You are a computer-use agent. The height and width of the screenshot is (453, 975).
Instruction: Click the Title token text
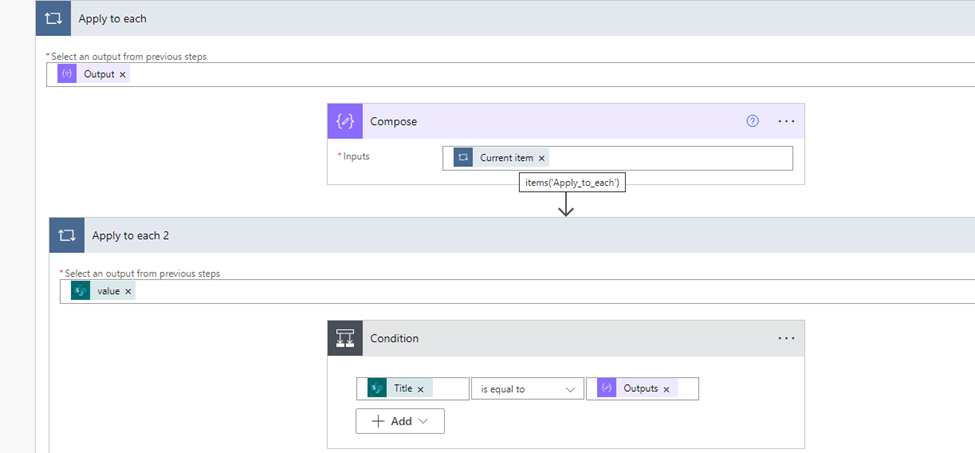coord(403,388)
